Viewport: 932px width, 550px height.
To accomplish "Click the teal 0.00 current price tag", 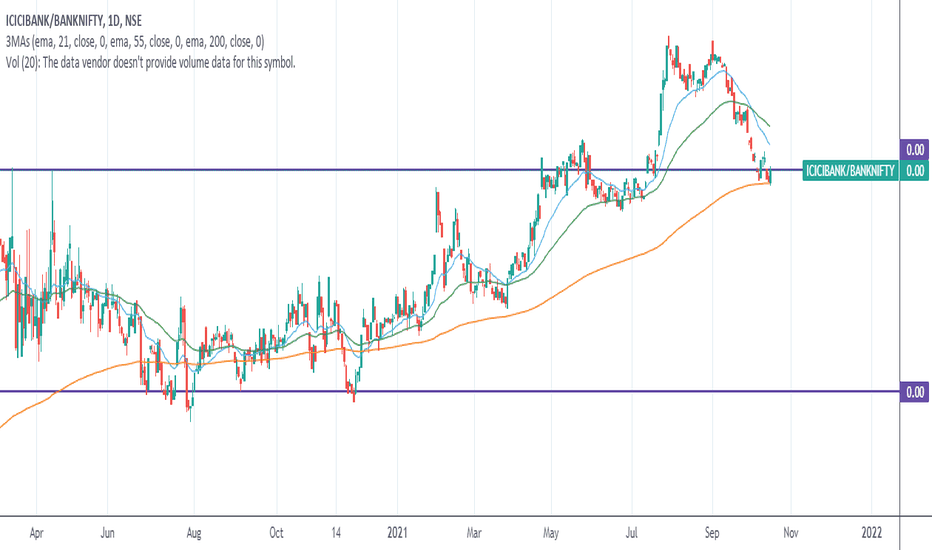I will tap(915, 171).
